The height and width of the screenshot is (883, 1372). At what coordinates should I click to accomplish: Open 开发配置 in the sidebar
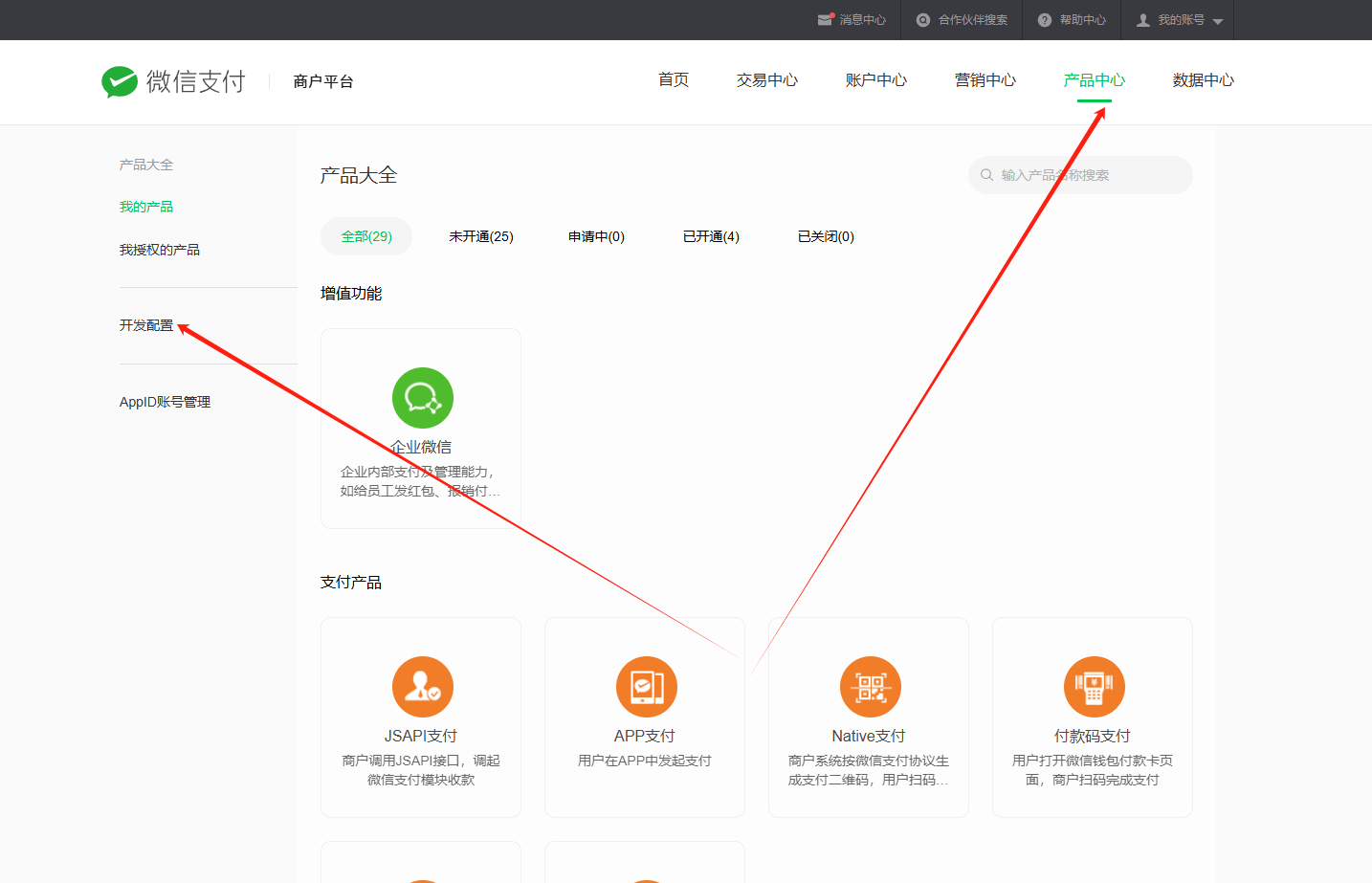146,325
